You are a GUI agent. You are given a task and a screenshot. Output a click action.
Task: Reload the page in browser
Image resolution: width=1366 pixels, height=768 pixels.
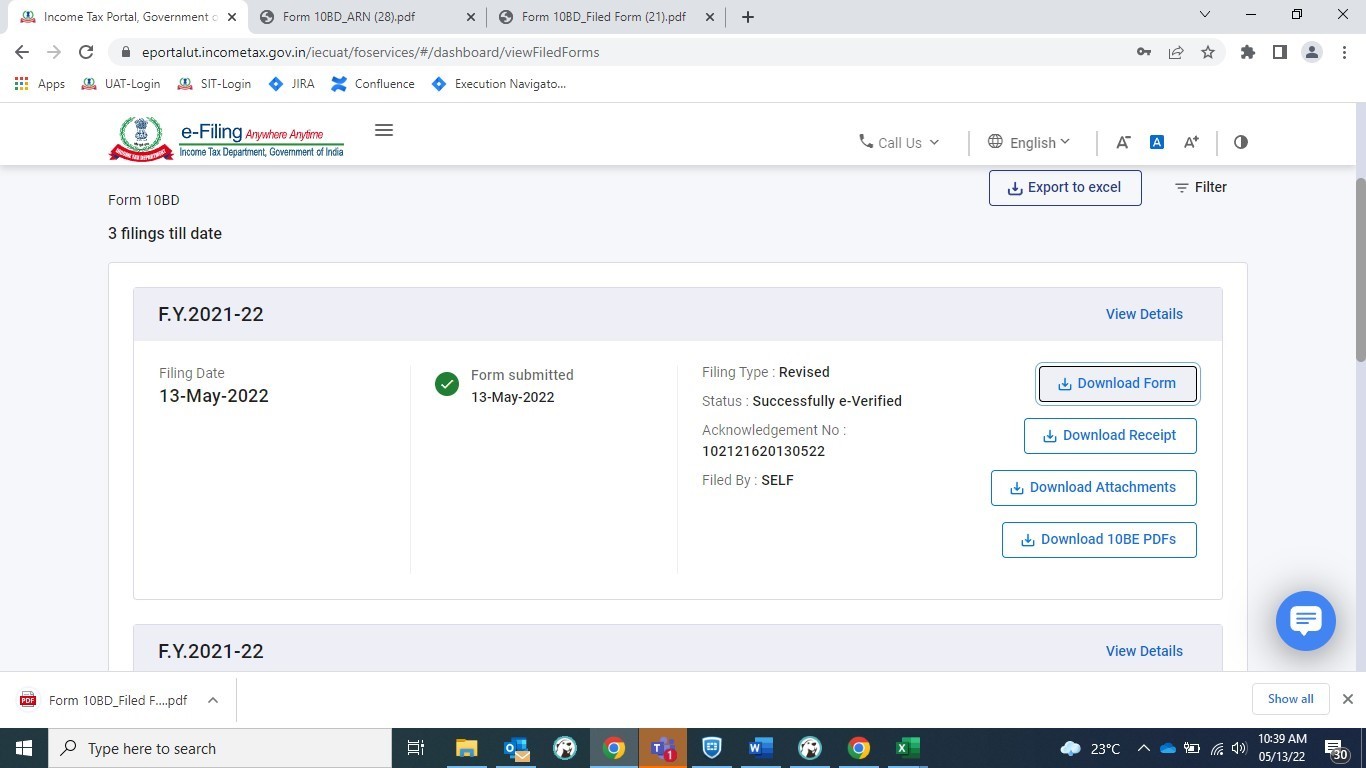(x=86, y=52)
